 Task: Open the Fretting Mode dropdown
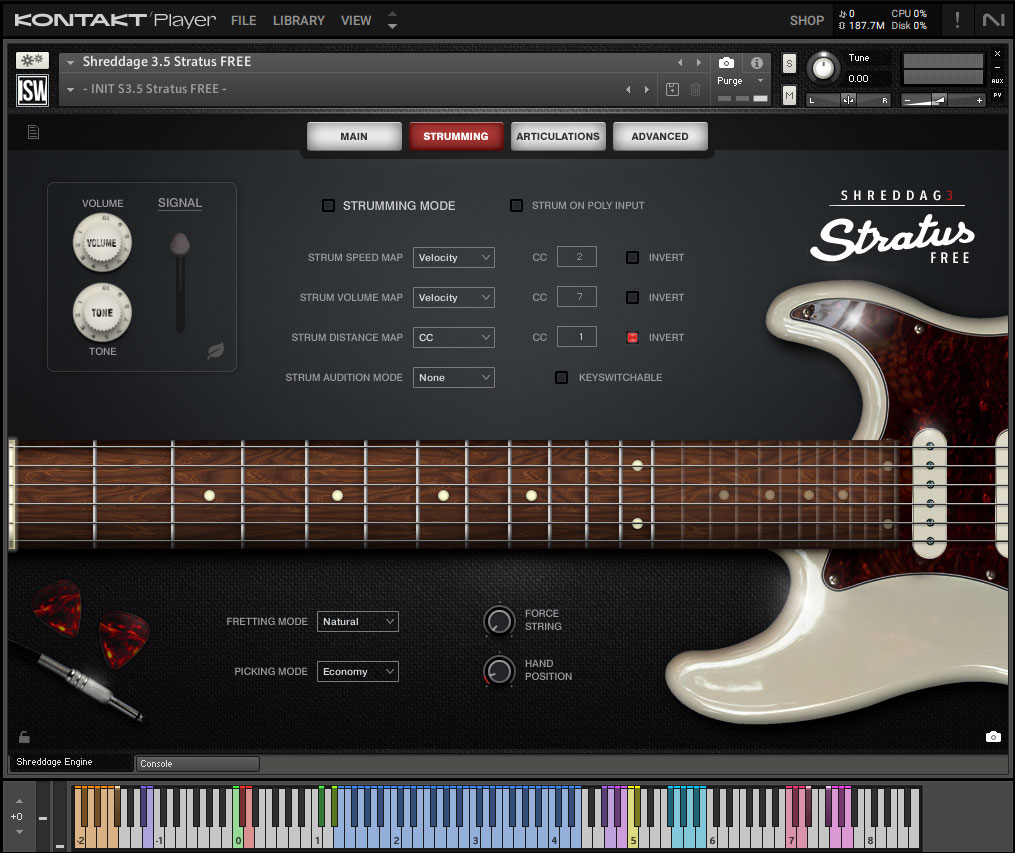pos(358,621)
